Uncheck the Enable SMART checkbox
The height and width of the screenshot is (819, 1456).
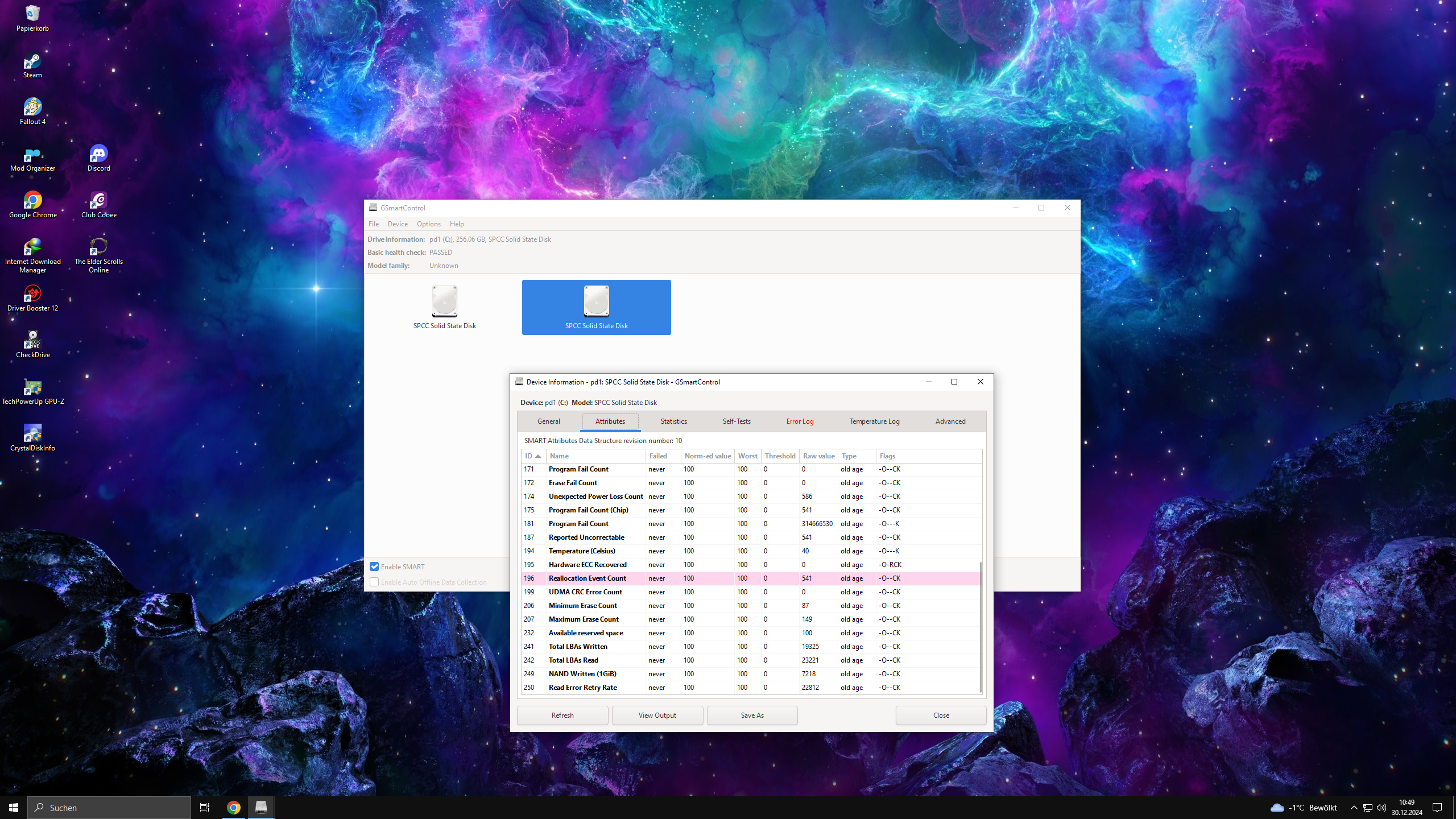[x=374, y=566]
